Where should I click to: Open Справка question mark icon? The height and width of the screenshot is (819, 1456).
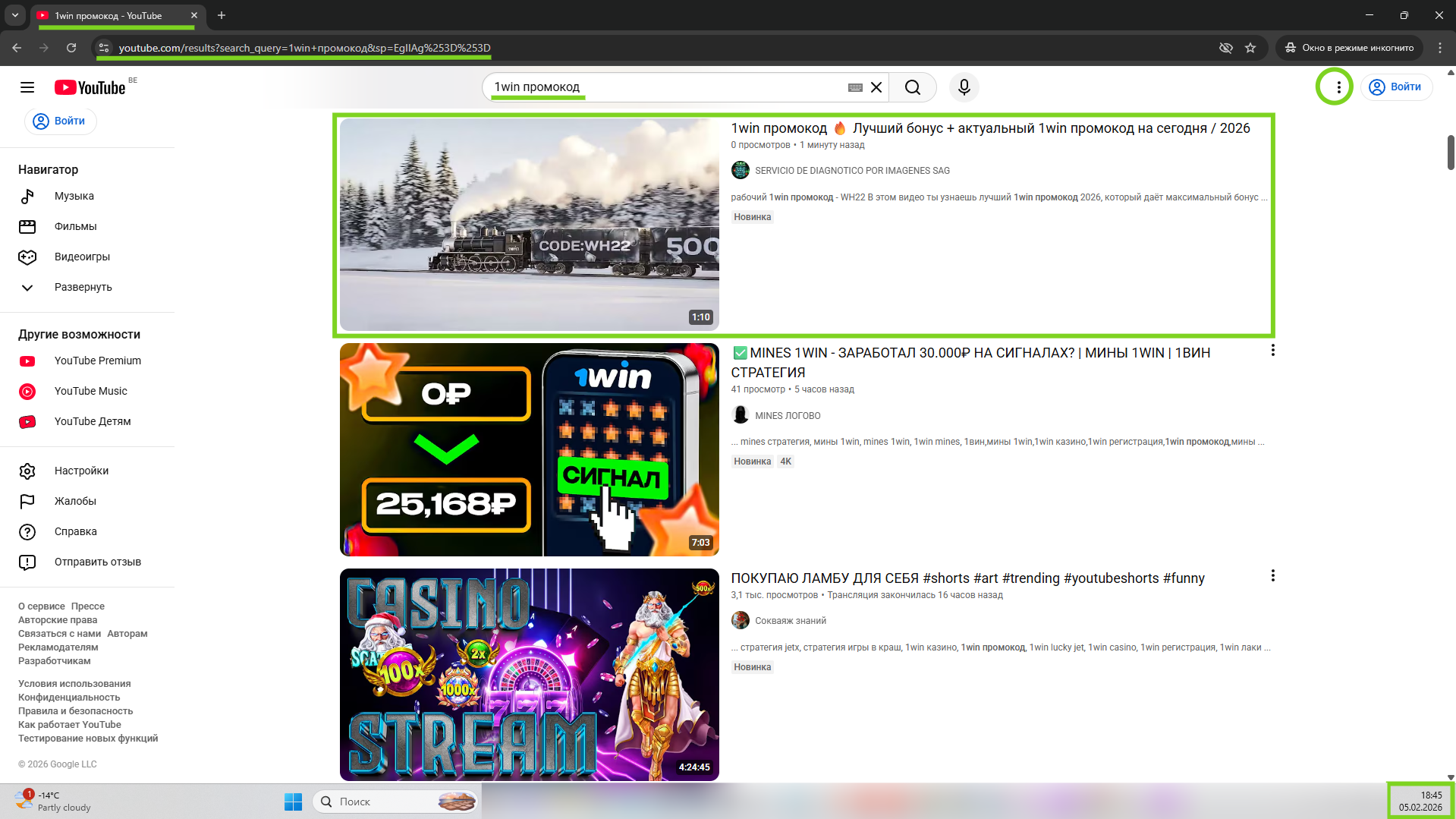tap(27, 532)
